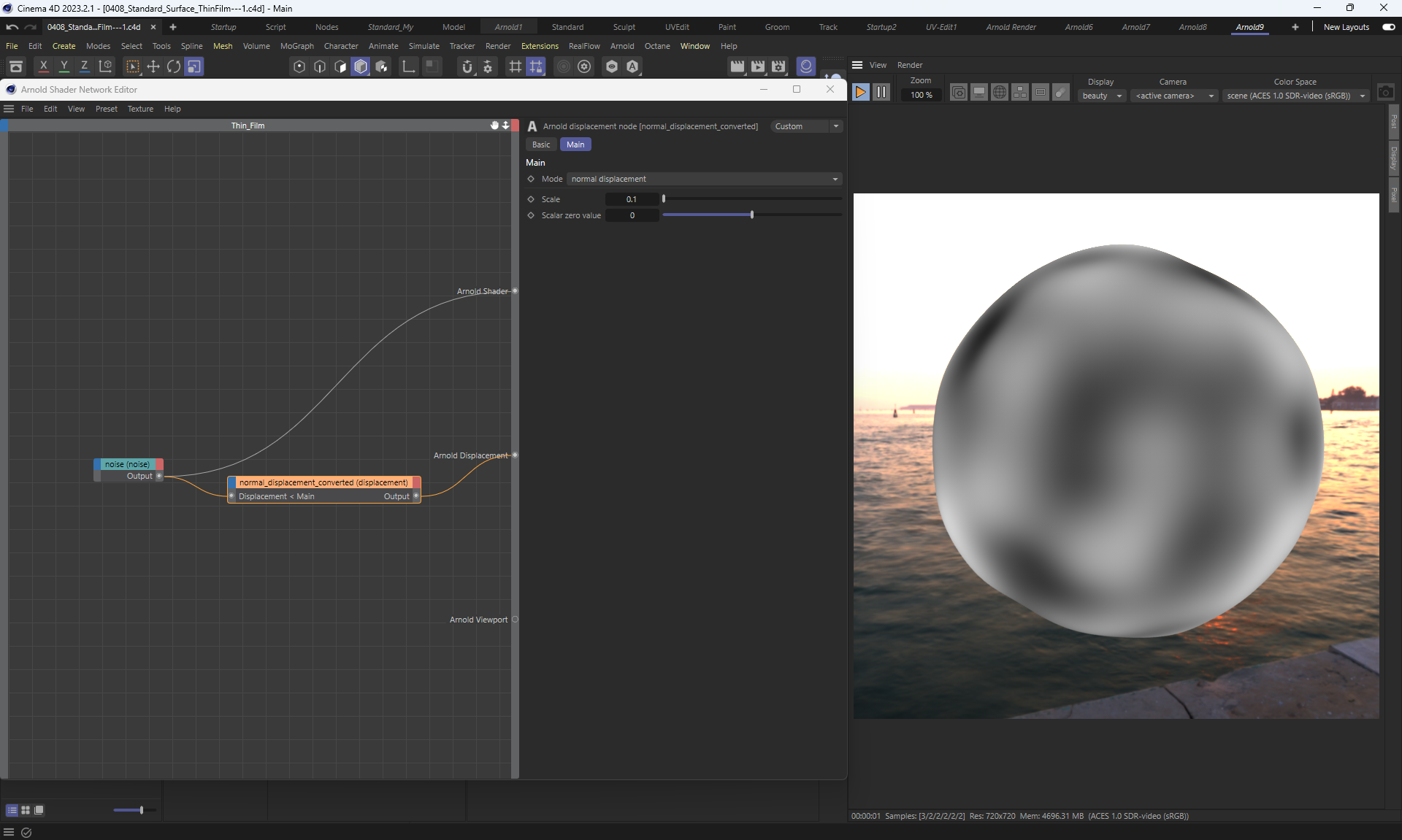Pause the Arnold IPR render

click(x=881, y=93)
